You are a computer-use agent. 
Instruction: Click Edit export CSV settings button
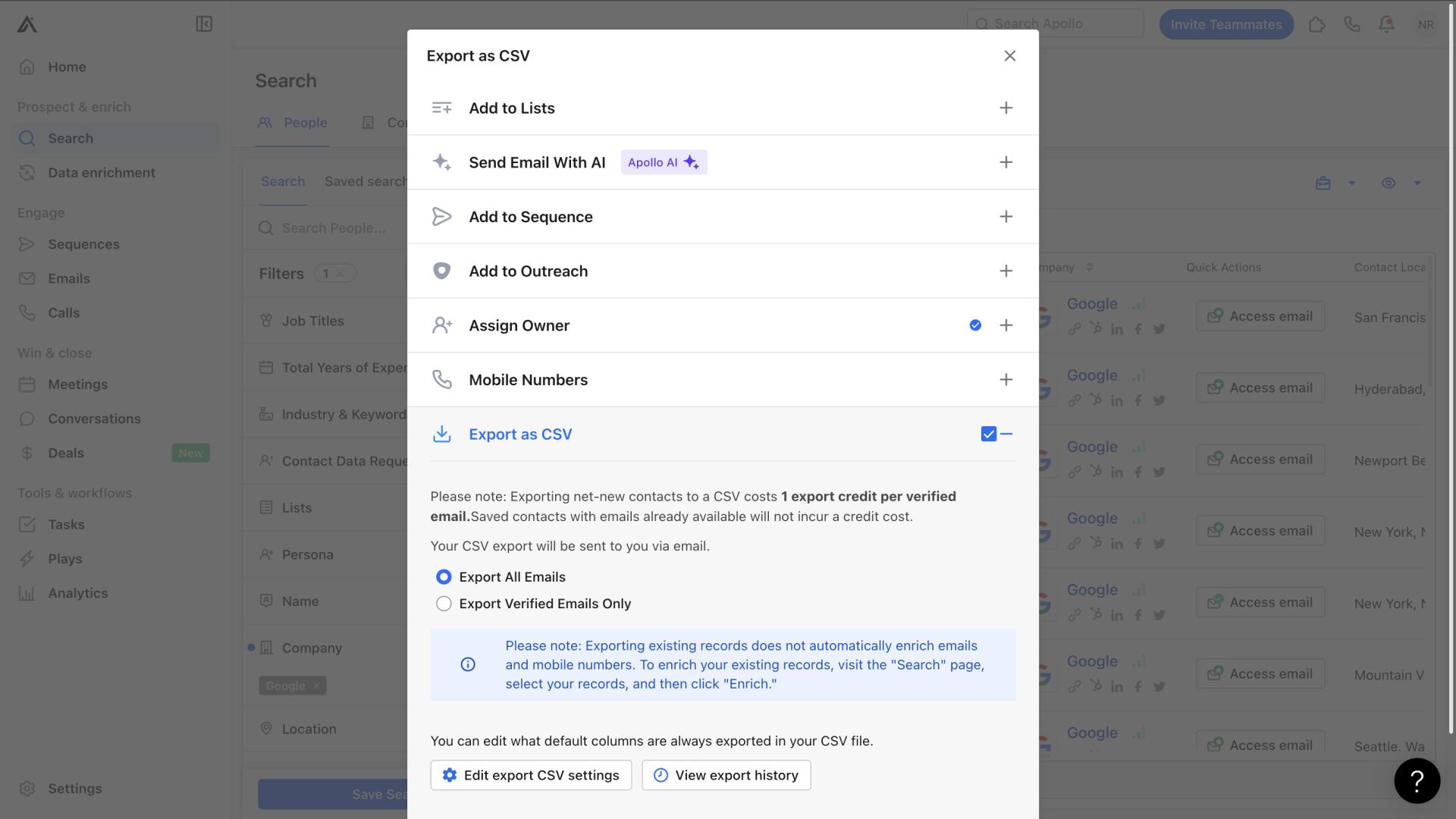(531, 775)
